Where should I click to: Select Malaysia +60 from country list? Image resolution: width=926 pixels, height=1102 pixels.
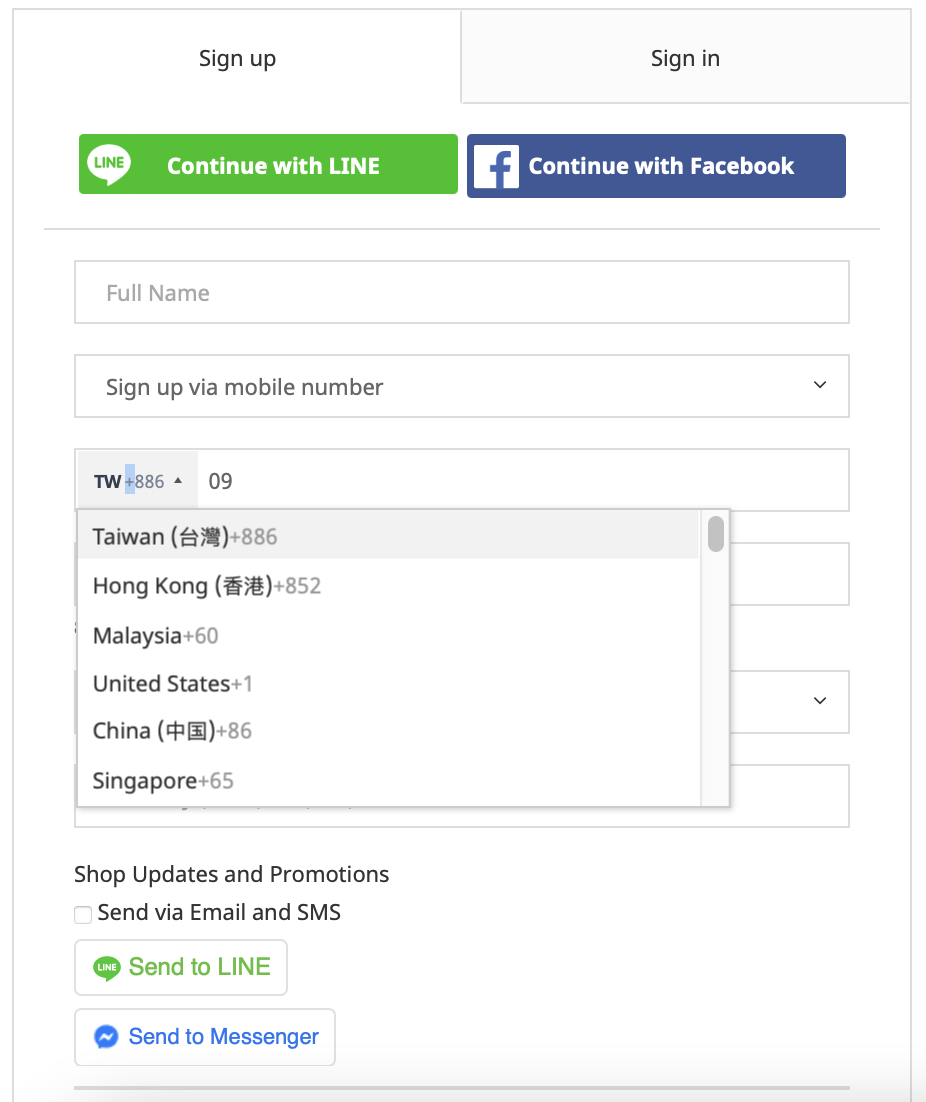pos(389,635)
